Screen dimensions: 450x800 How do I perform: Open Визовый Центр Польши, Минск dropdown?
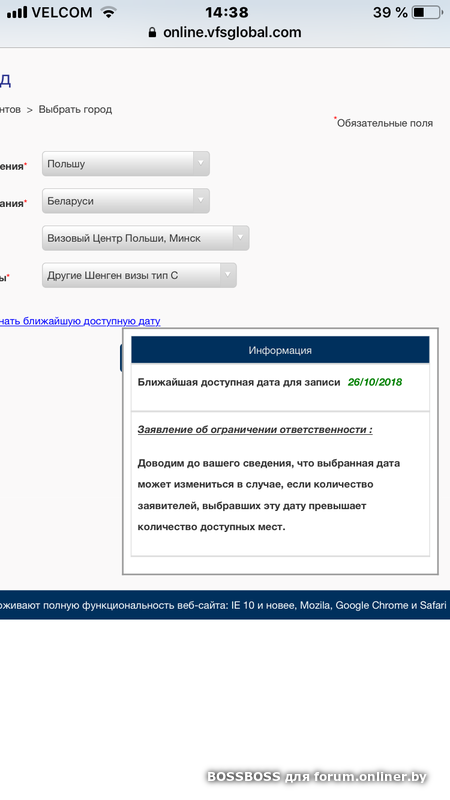pos(145,238)
